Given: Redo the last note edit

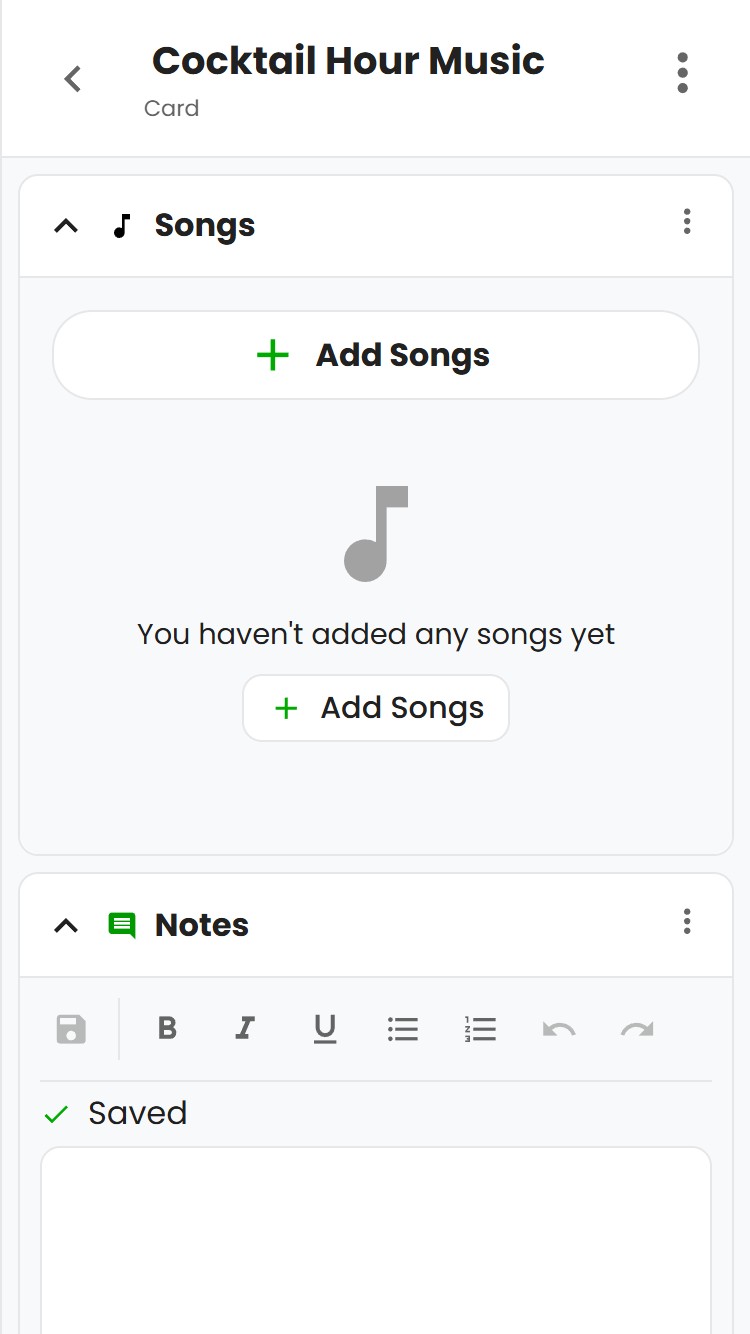Looking at the screenshot, I should [637, 1029].
